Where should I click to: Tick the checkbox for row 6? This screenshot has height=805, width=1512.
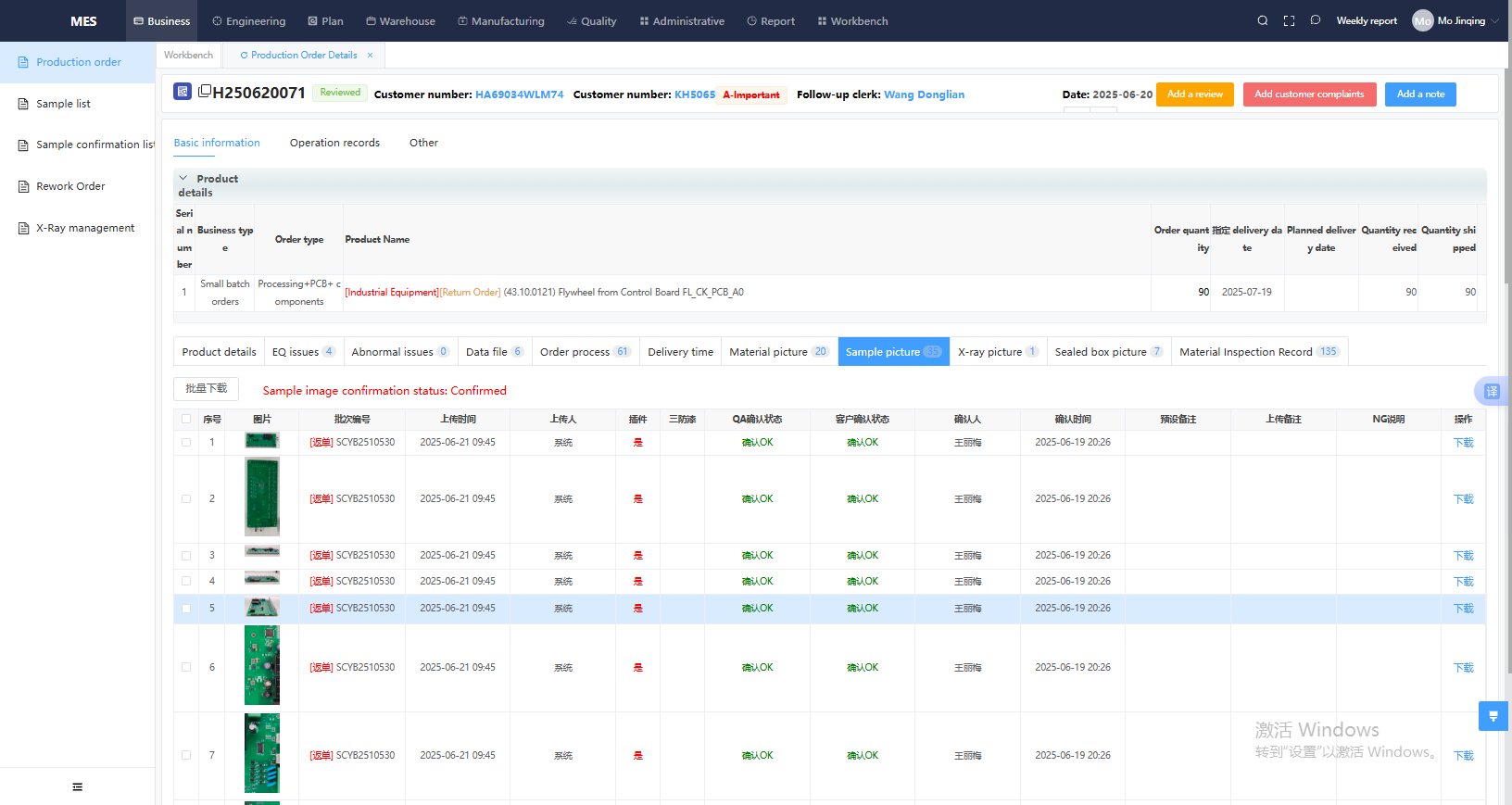click(x=186, y=668)
